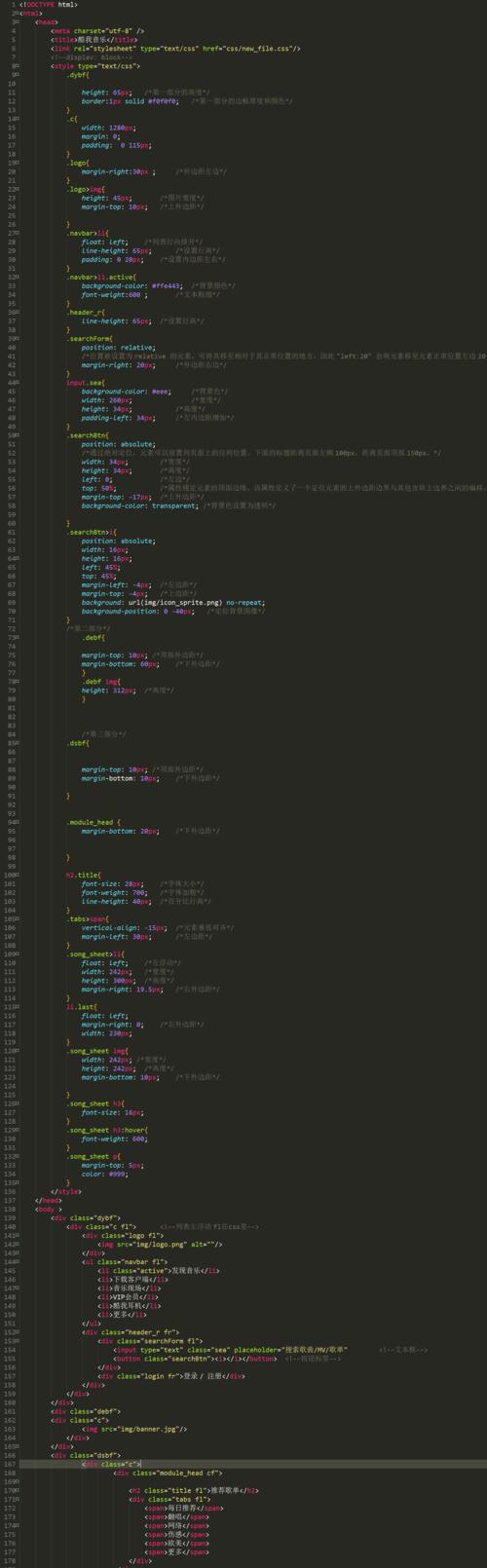Fold the h2.title rule block

click(x=16, y=875)
